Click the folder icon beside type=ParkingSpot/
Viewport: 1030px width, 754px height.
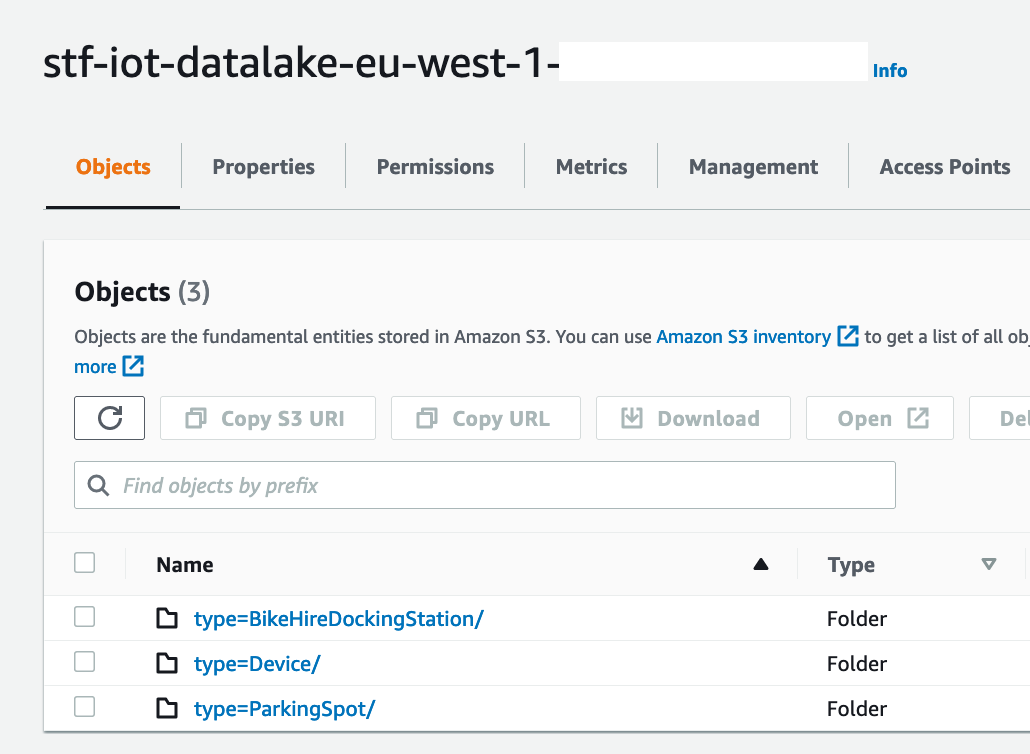(x=167, y=709)
